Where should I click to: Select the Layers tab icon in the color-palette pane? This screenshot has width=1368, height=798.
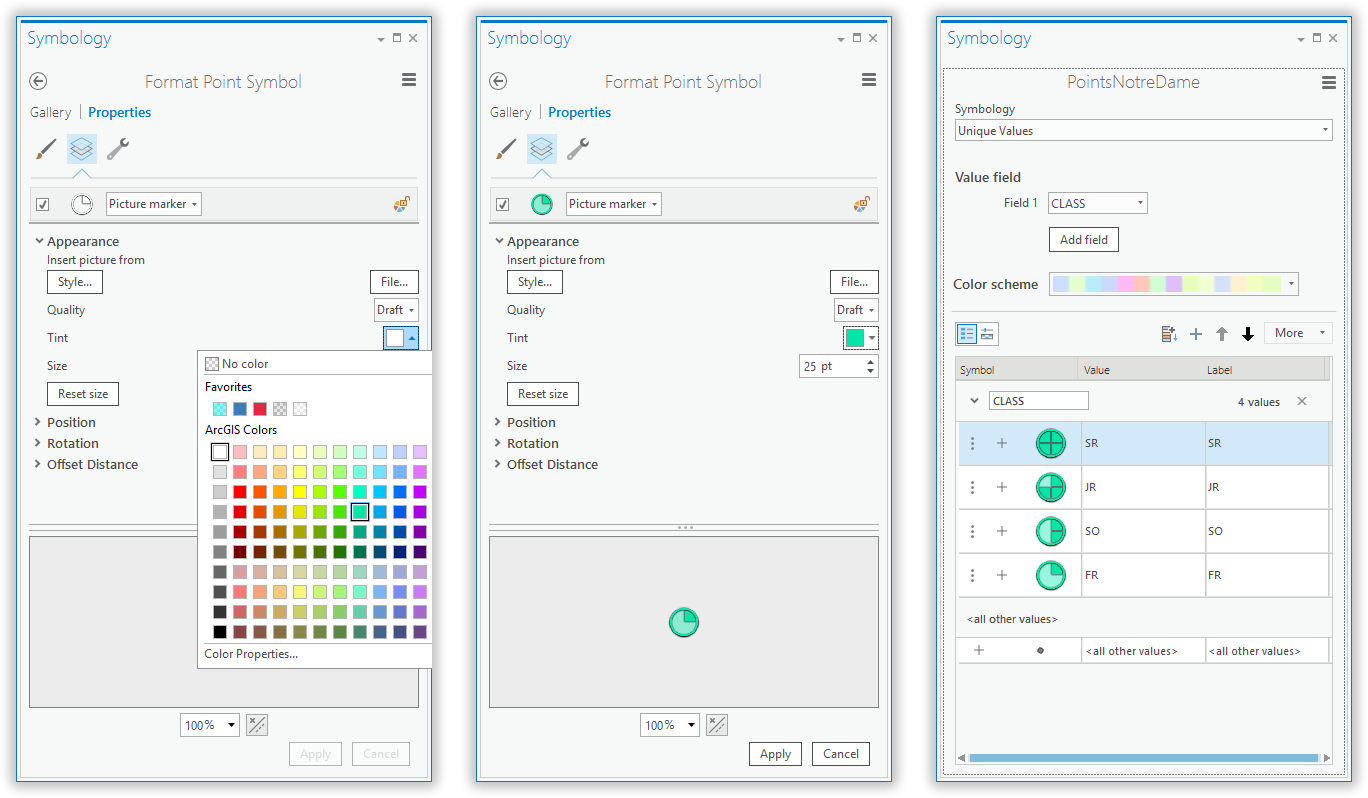coord(82,149)
